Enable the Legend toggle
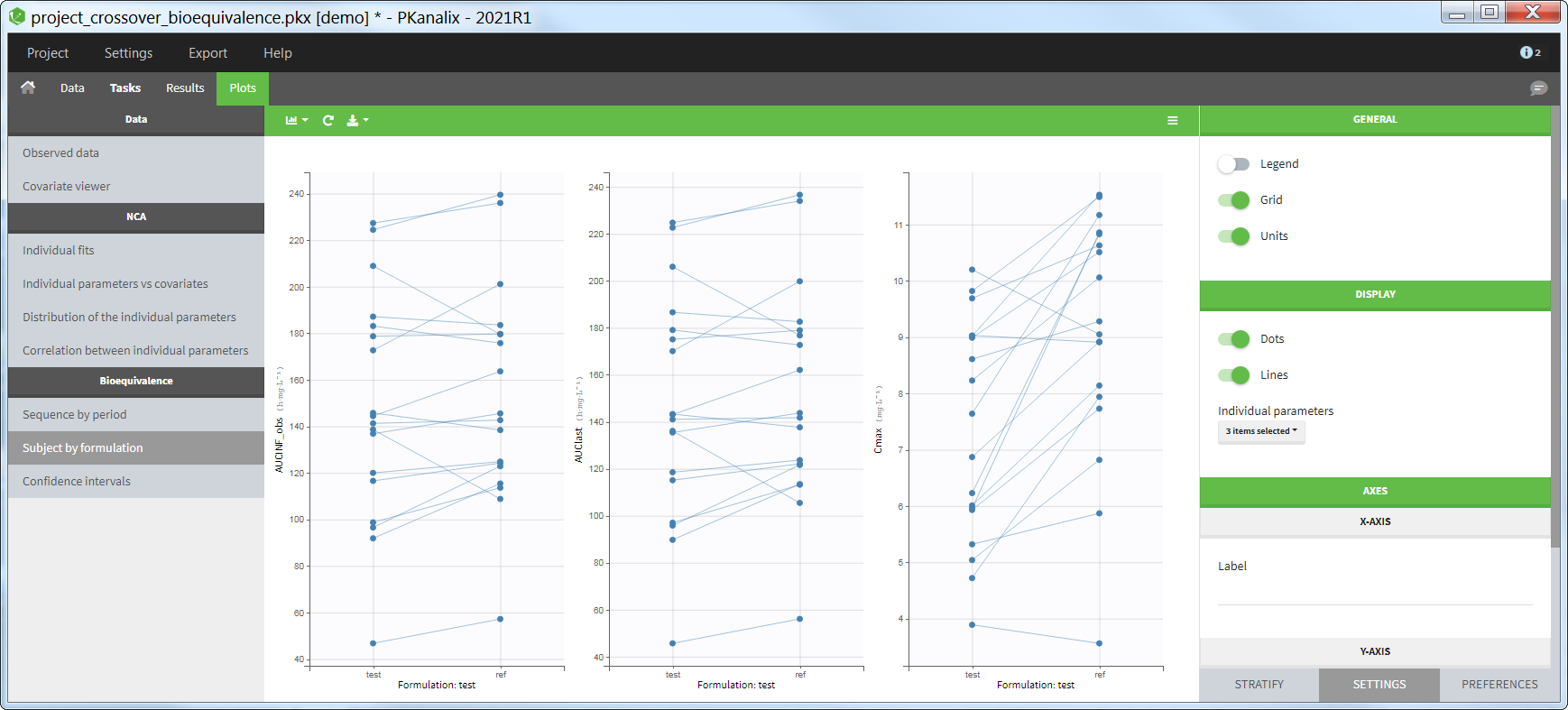Image resolution: width=1568 pixels, height=710 pixels. [1233, 164]
